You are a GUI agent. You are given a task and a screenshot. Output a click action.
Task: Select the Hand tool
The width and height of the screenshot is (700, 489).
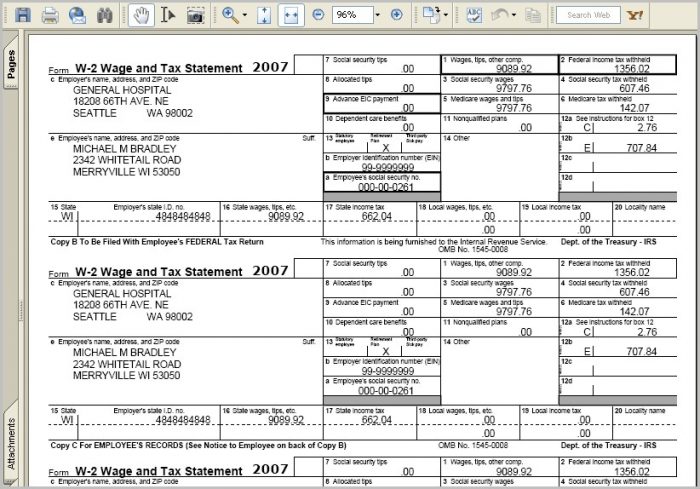[x=141, y=15]
